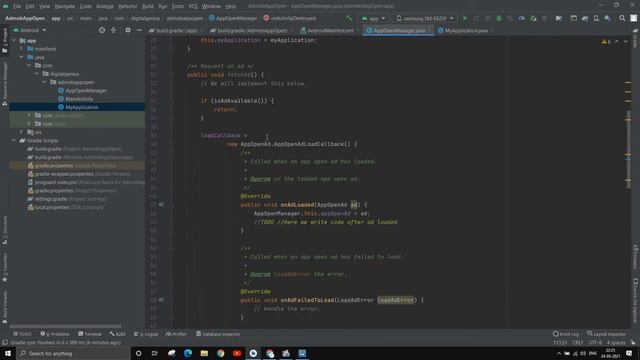
Task: Click the Task View taskbar icon
Action: 155,353
